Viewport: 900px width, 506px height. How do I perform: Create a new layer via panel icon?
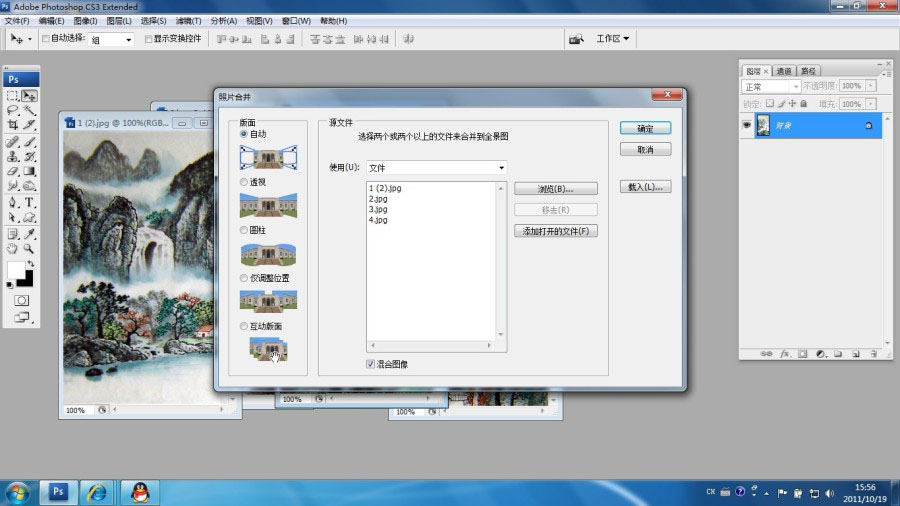tap(854, 354)
